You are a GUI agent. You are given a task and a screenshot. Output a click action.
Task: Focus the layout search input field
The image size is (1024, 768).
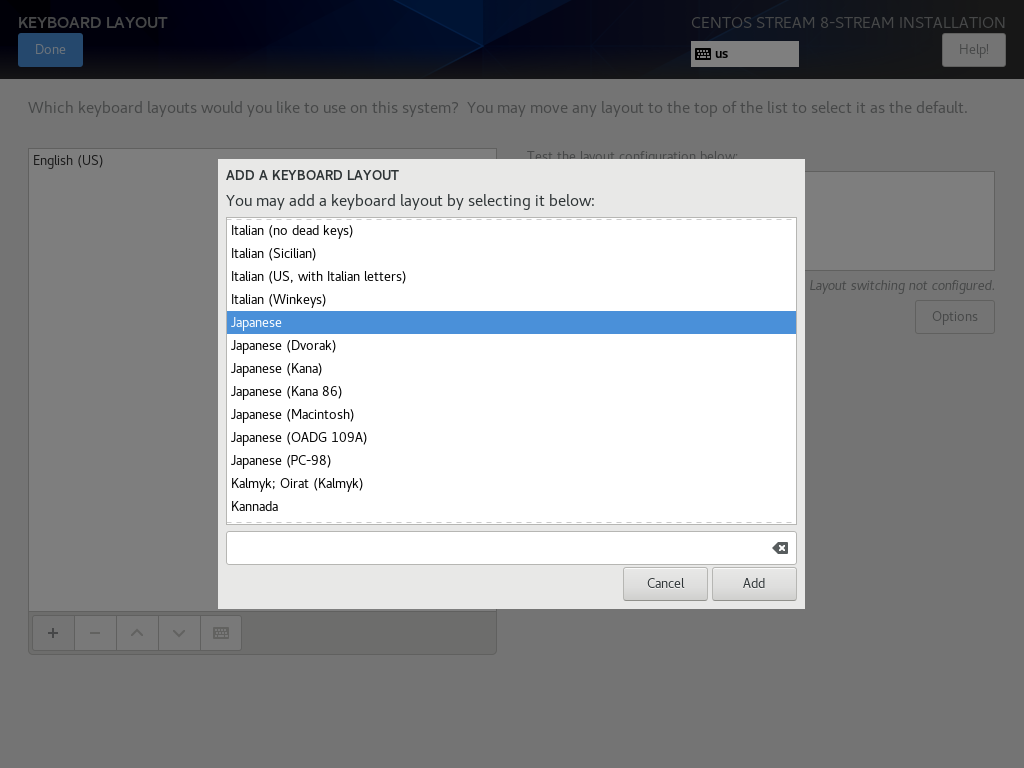click(x=511, y=548)
